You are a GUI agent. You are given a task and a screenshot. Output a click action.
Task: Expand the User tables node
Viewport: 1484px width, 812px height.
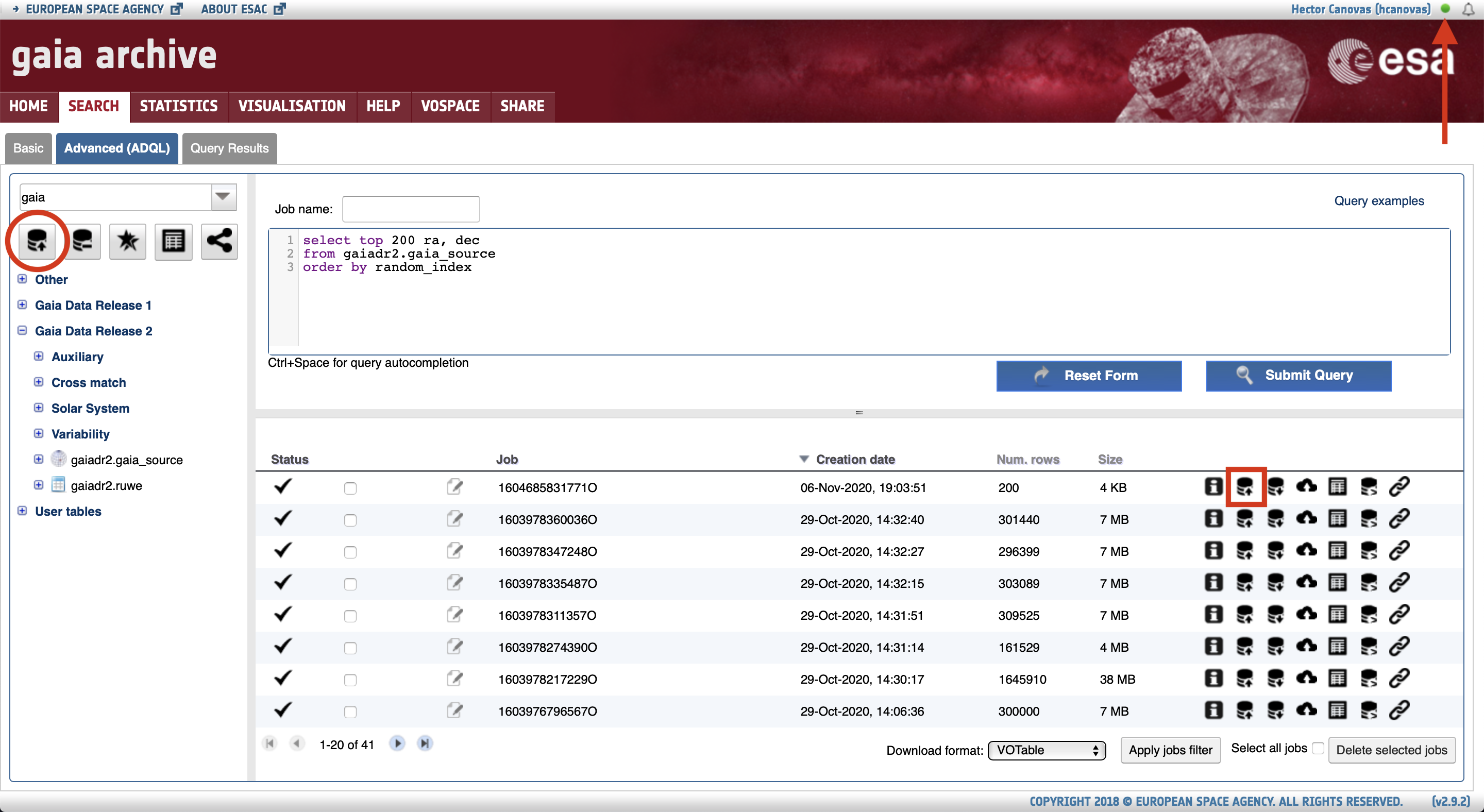(23, 511)
